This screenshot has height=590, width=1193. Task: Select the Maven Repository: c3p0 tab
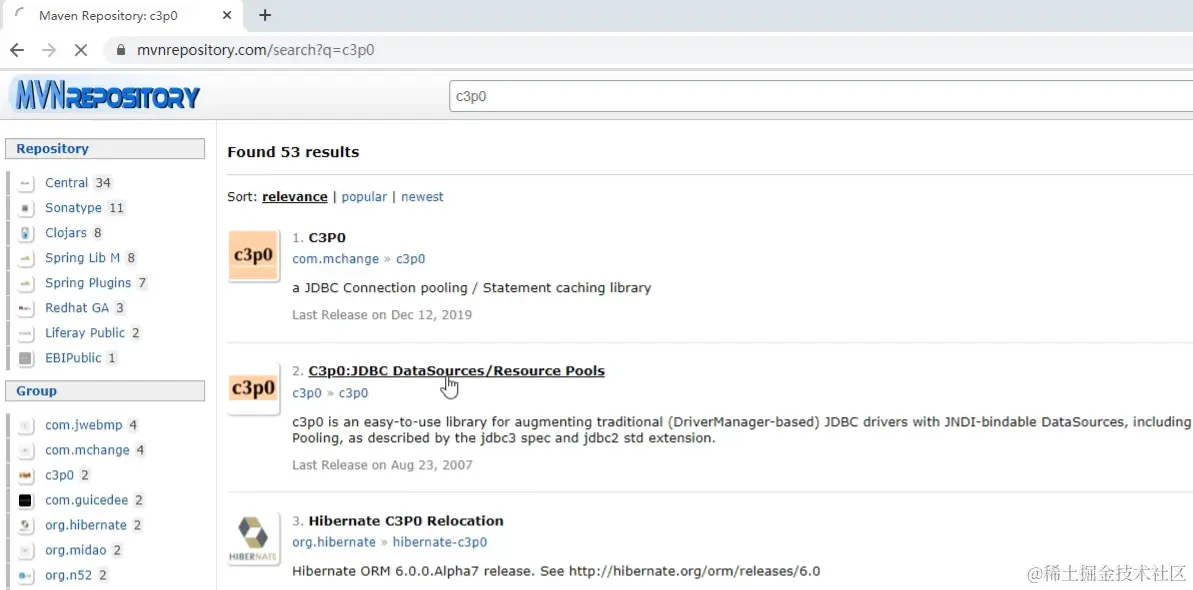(x=122, y=15)
